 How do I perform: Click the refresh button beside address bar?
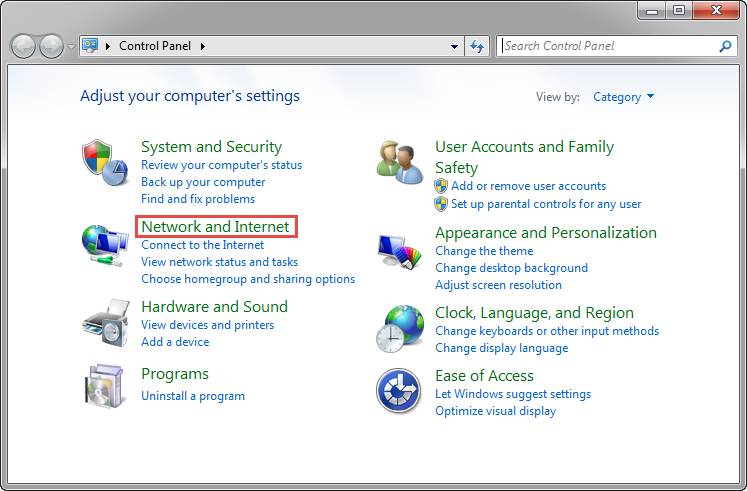pyautogui.click(x=477, y=46)
